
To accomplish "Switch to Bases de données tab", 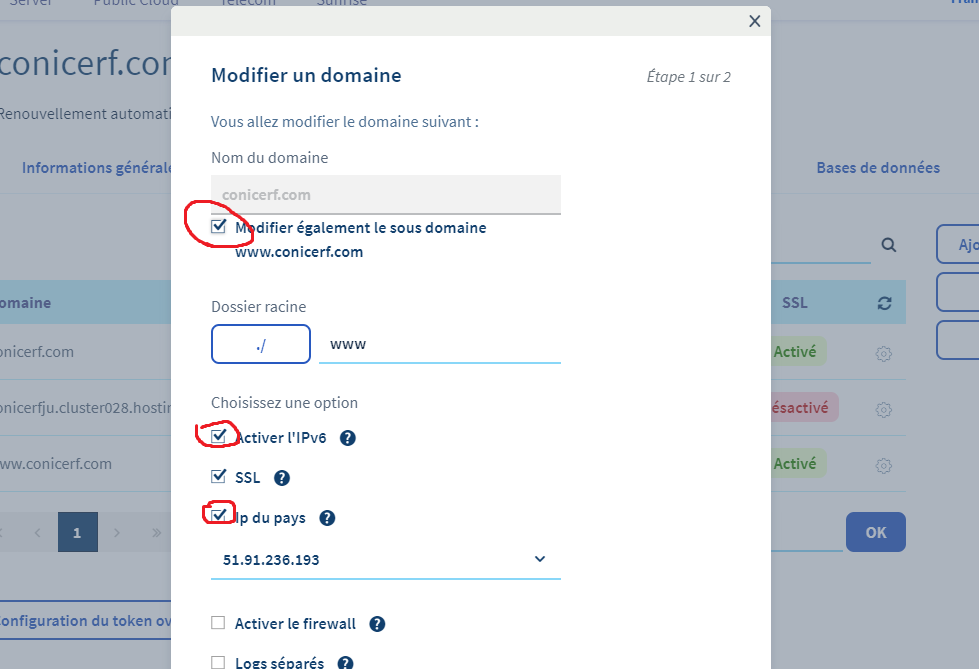I will (878, 168).
